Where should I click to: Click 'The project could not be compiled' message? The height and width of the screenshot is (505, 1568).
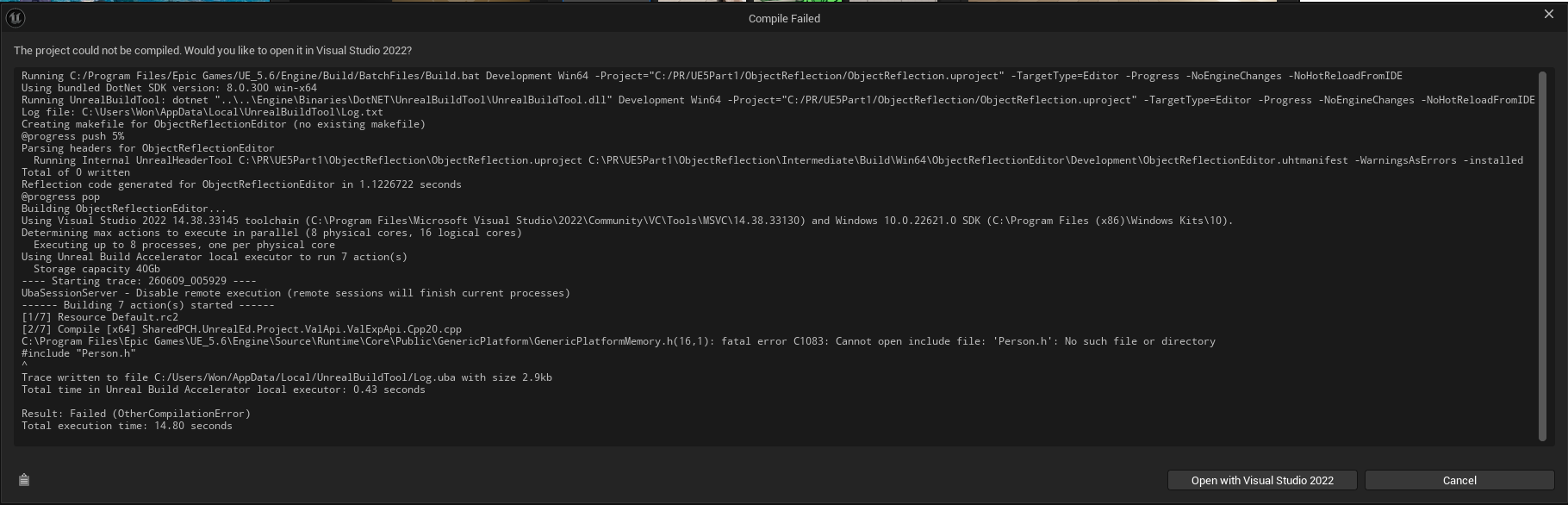213,51
